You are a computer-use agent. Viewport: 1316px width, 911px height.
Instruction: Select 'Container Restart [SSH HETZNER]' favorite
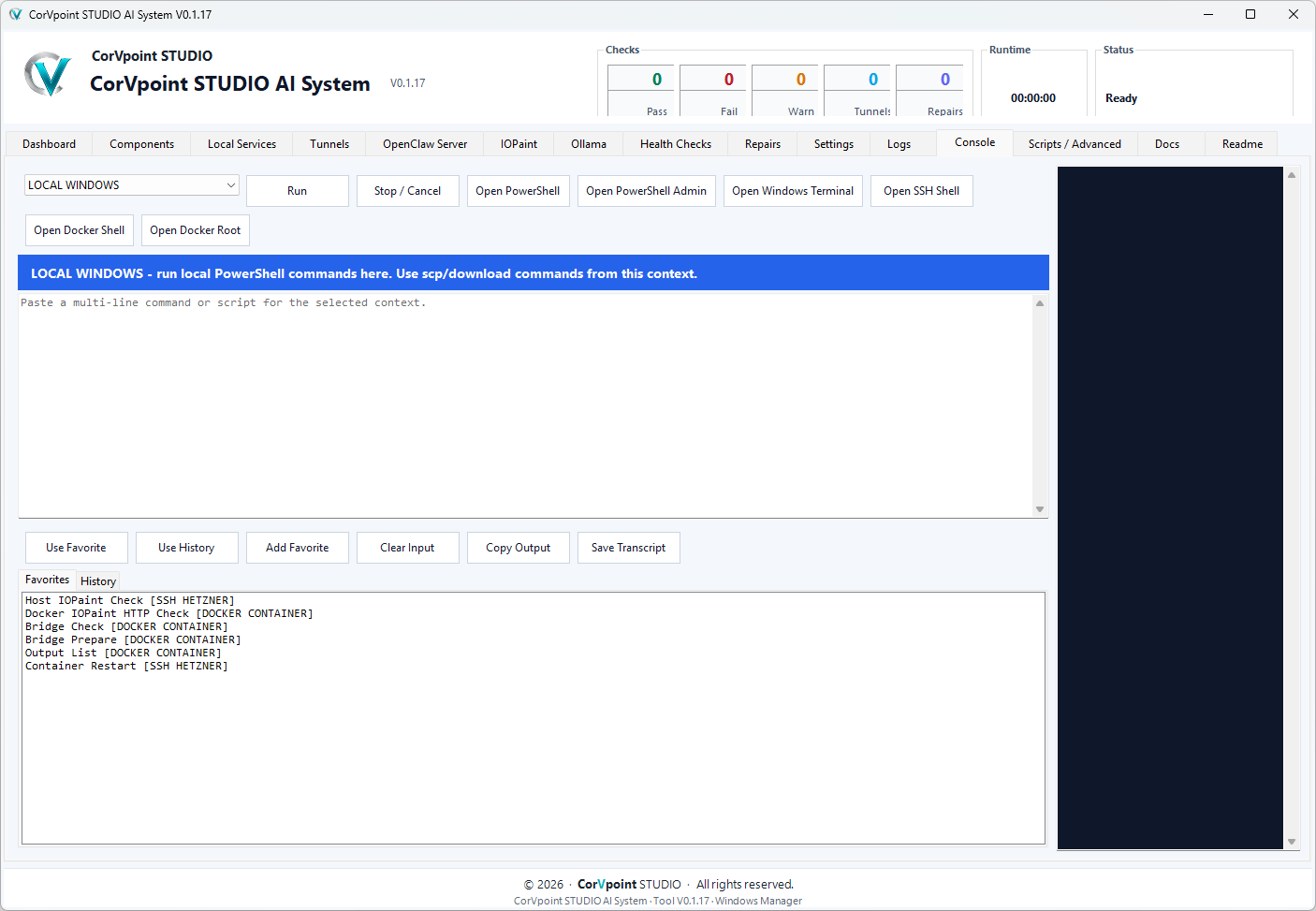pyautogui.click(x=126, y=667)
